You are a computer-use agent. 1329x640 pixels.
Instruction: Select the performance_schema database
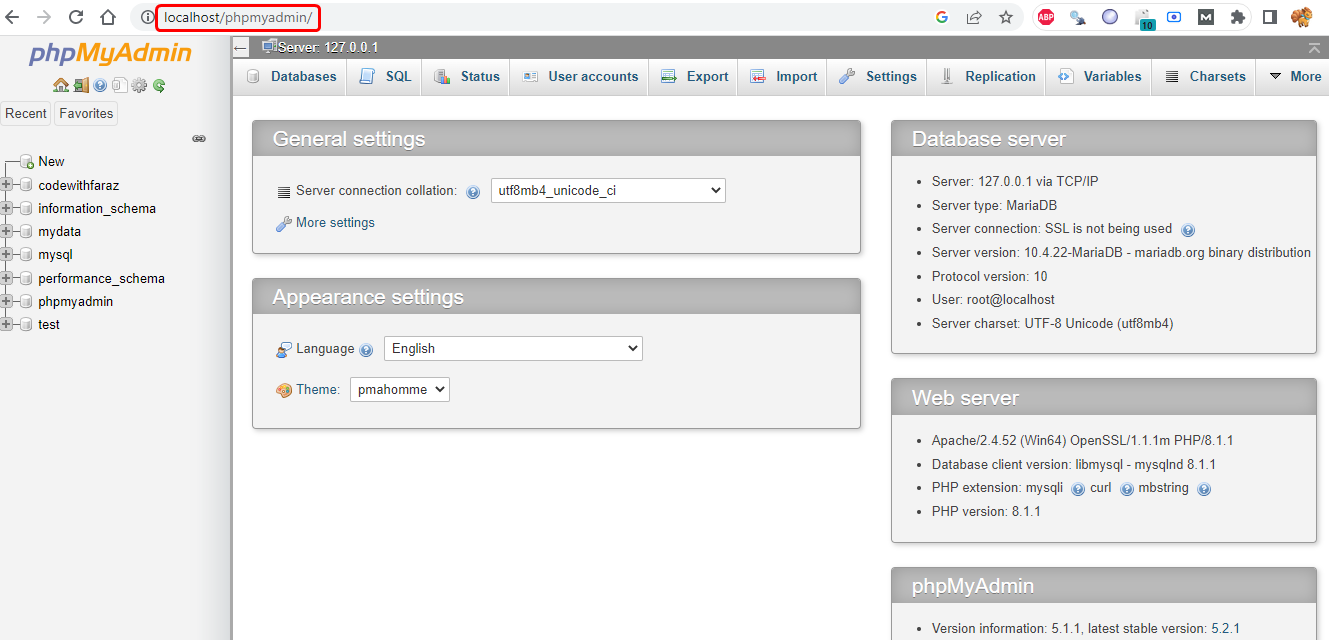pos(101,278)
